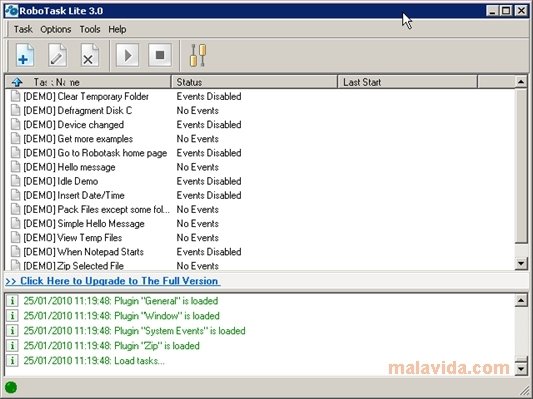Open the settings sliders icon in the toolbar
The width and height of the screenshot is (533, 399).
coord(198,55)
